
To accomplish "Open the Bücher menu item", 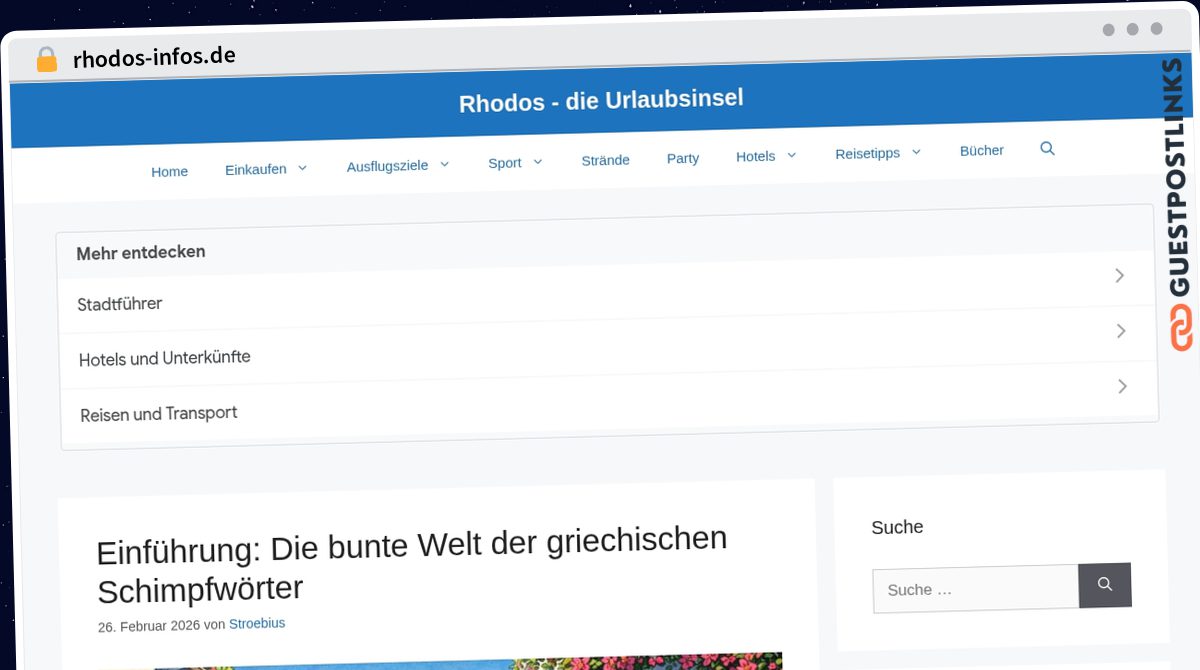I will coord(982,150).
